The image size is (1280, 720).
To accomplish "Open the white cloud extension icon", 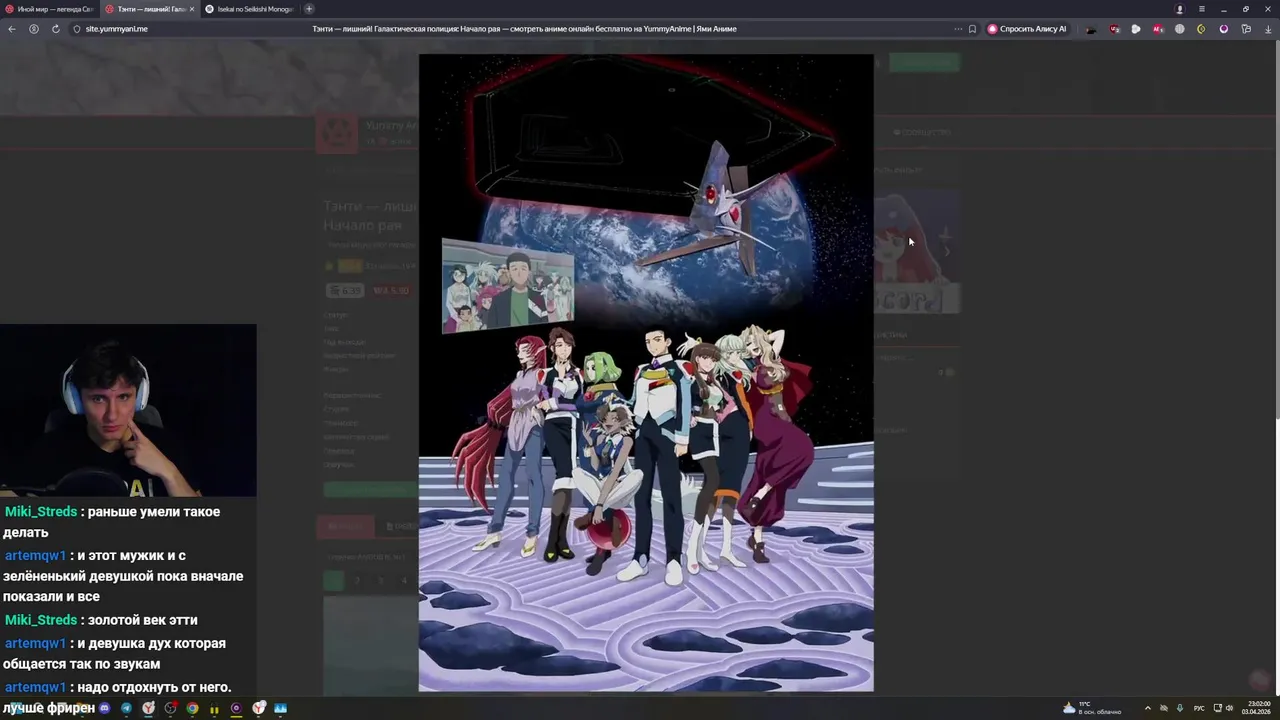I will (x=1136, y=29).
